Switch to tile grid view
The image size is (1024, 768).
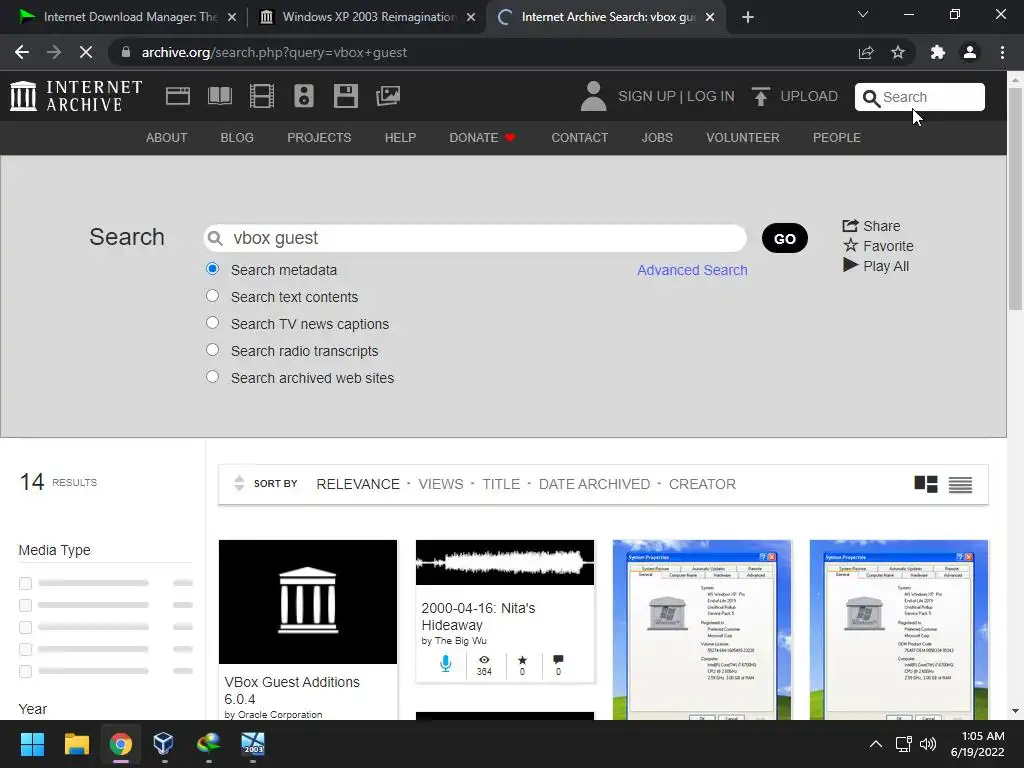(x=925, y=484)
